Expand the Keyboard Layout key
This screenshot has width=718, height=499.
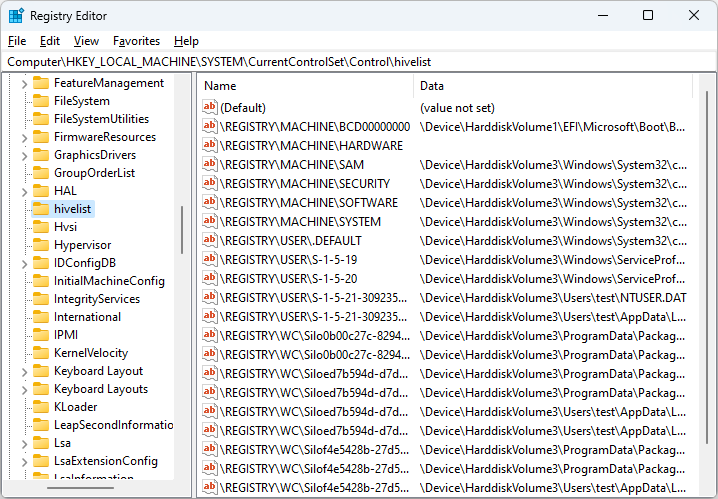[24, 371]
